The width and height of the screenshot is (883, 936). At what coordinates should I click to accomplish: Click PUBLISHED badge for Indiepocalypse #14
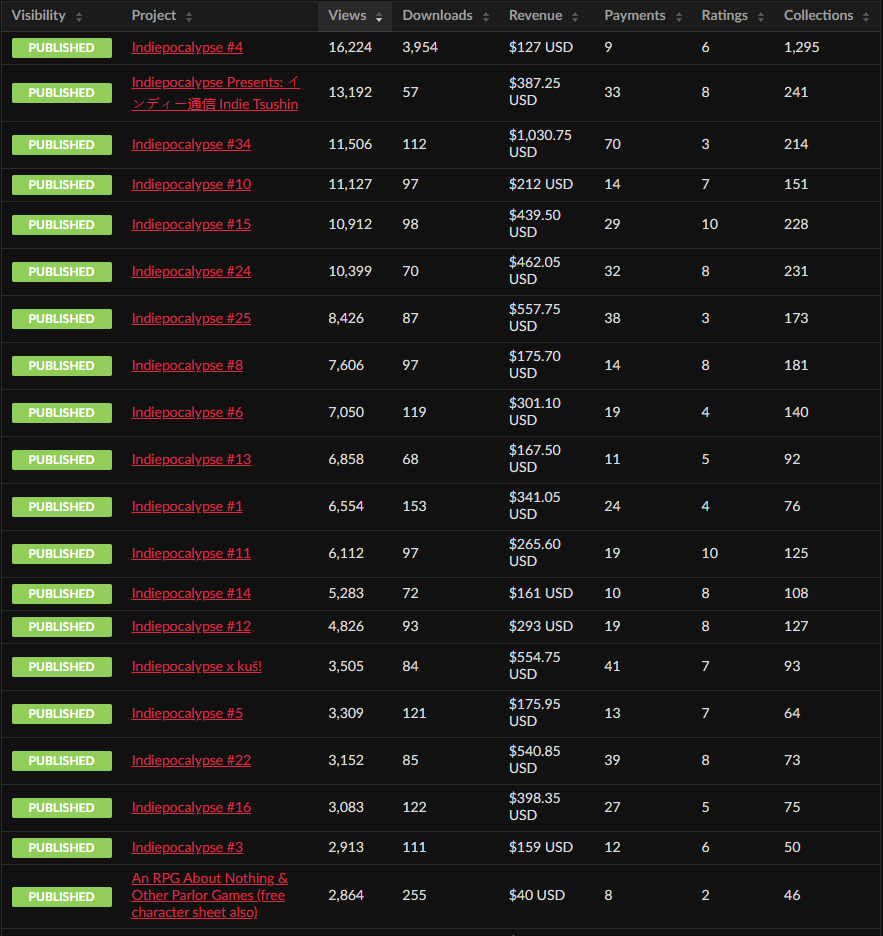click(x=61, y=594)
